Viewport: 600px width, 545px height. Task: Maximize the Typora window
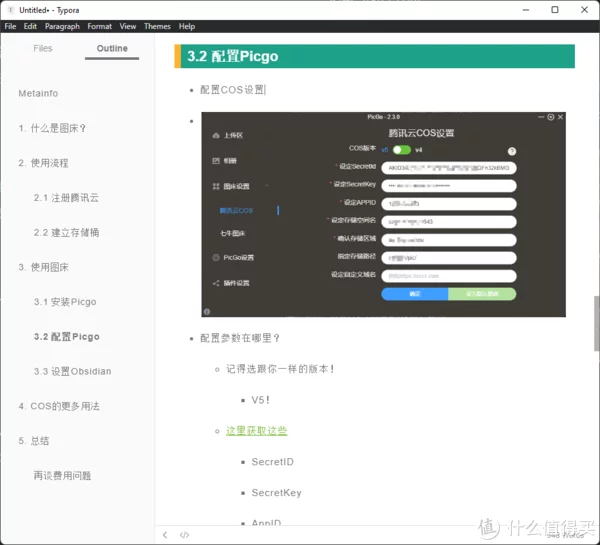pyautogui.click(x=555, y=10)
